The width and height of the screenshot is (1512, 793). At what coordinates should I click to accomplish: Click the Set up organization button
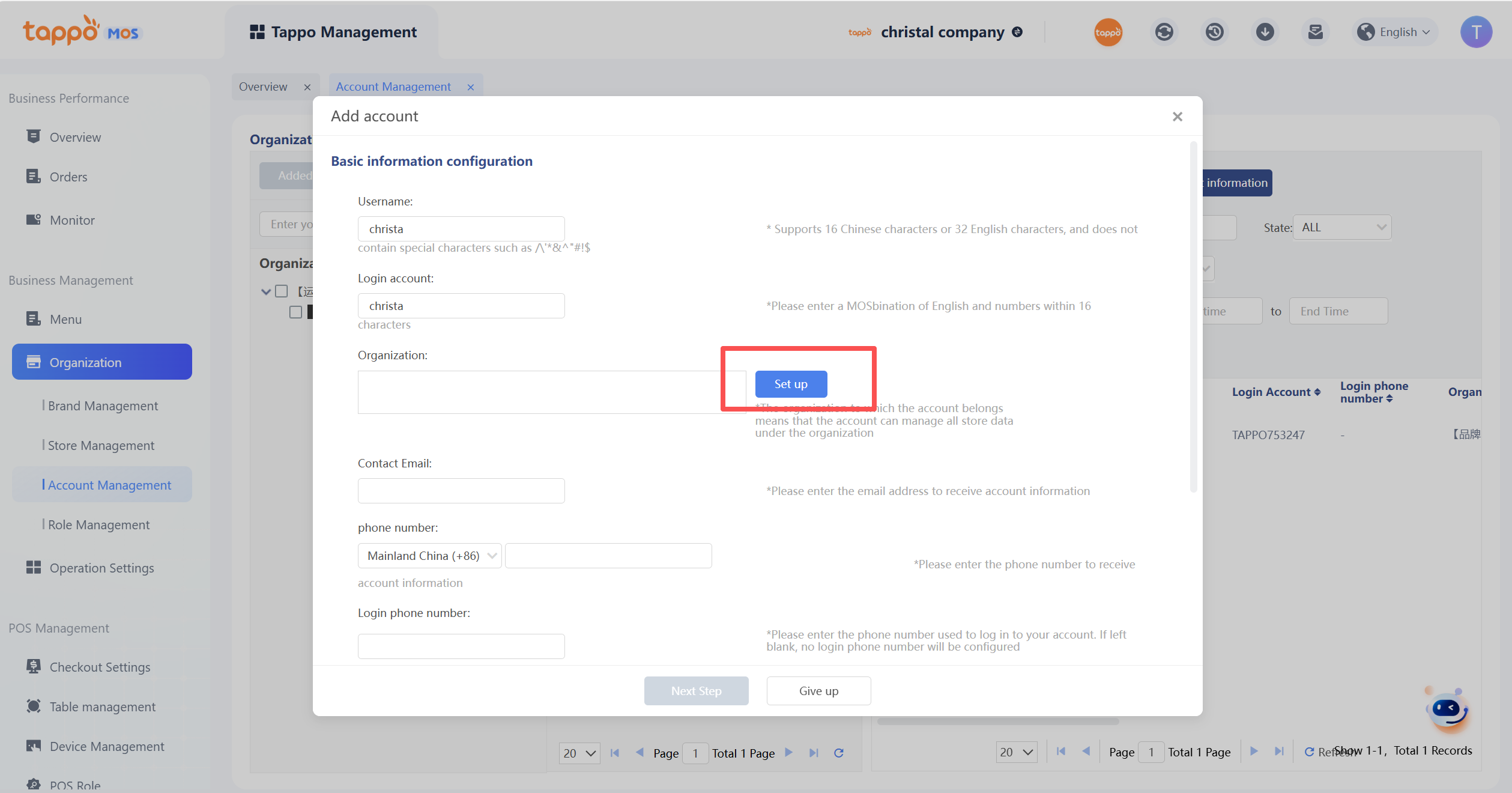(791, 384)
